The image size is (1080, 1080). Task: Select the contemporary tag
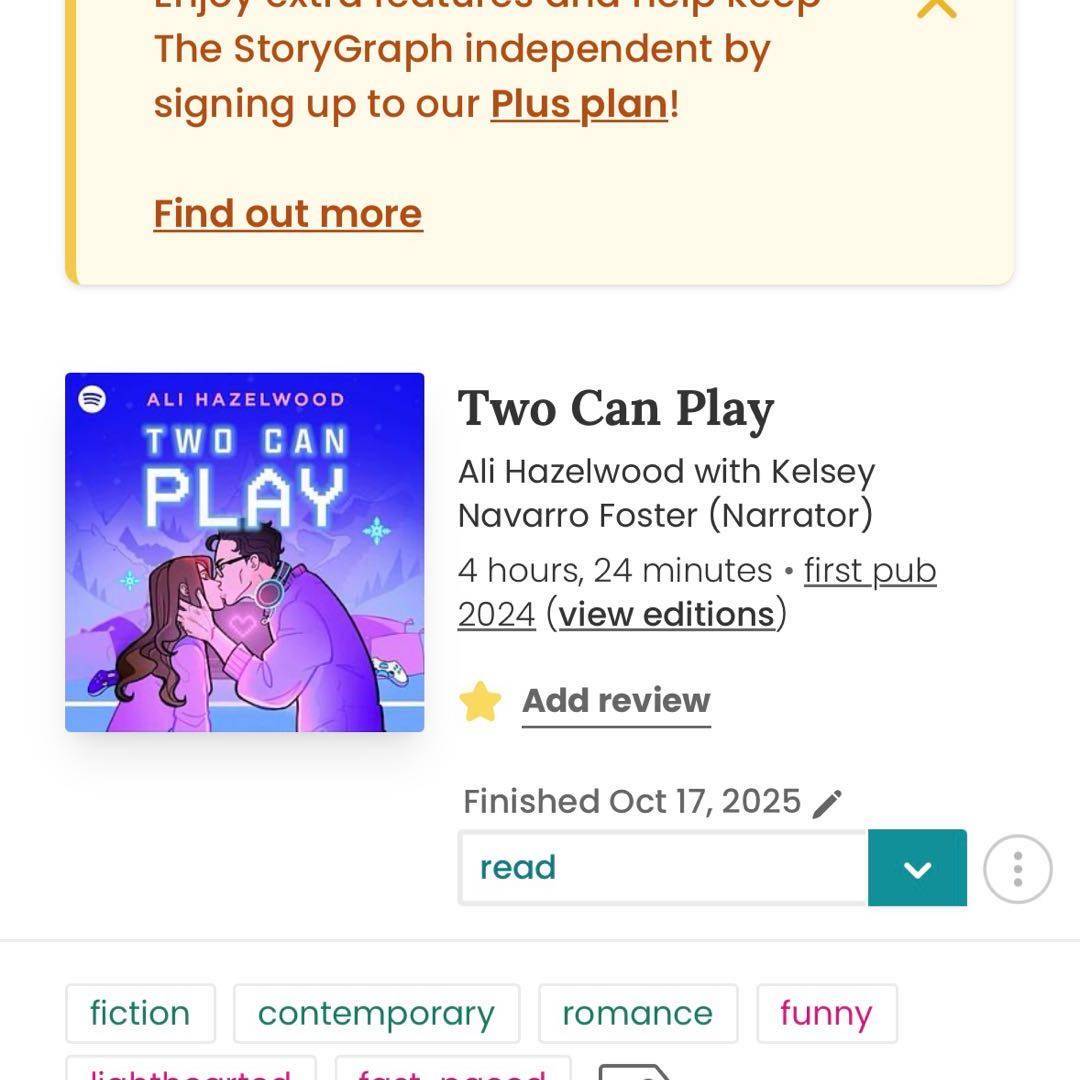click(x=376, y=1013)
